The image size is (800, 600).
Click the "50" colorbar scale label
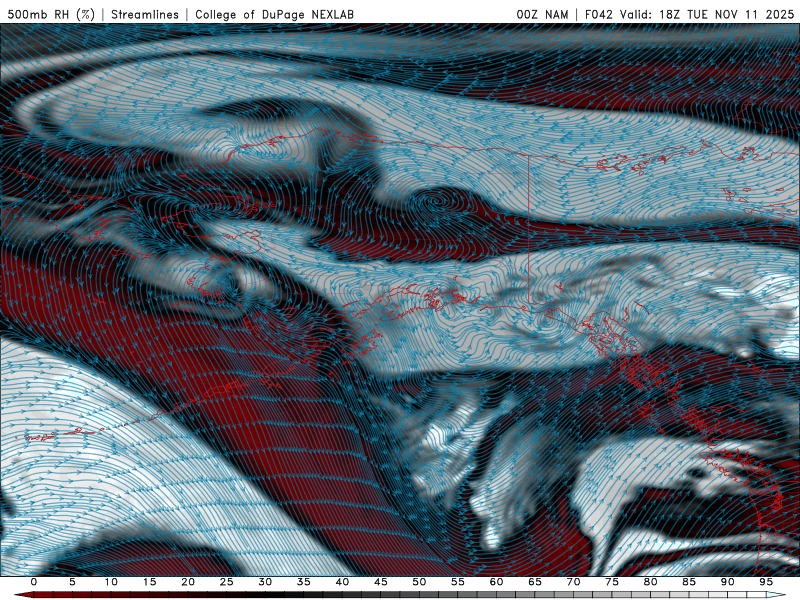(419, 582)
